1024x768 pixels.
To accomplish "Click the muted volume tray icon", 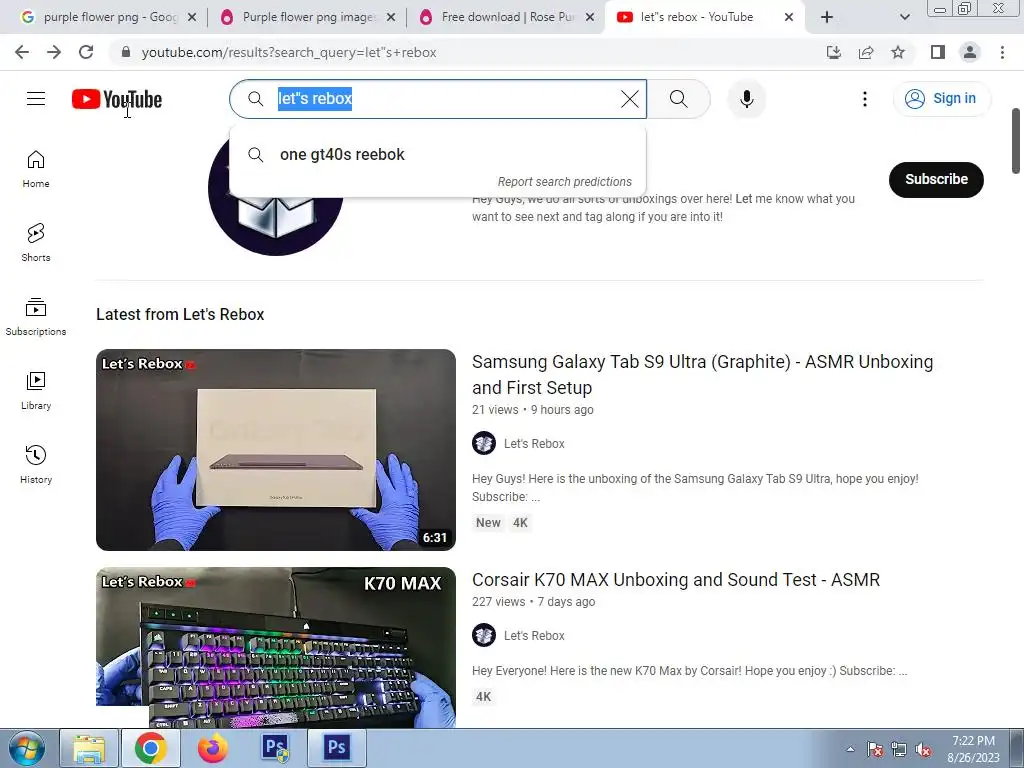I will click(x=923, y=749).
